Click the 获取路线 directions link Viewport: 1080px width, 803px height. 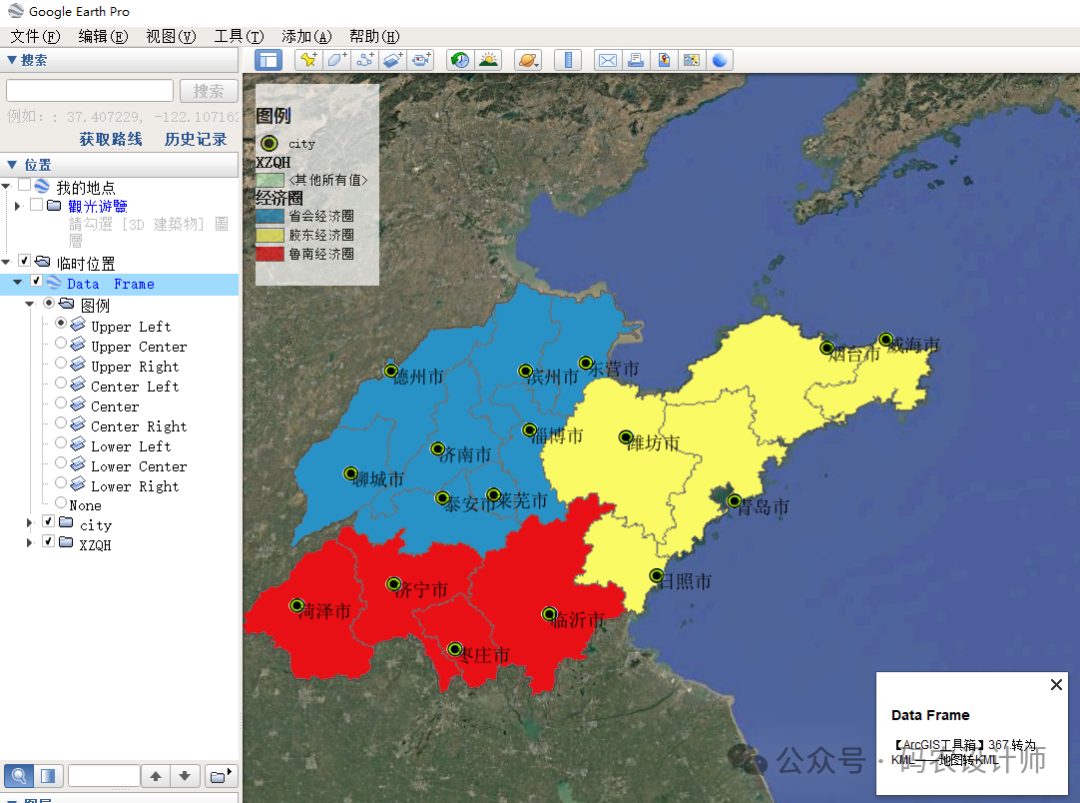(111, 139)
